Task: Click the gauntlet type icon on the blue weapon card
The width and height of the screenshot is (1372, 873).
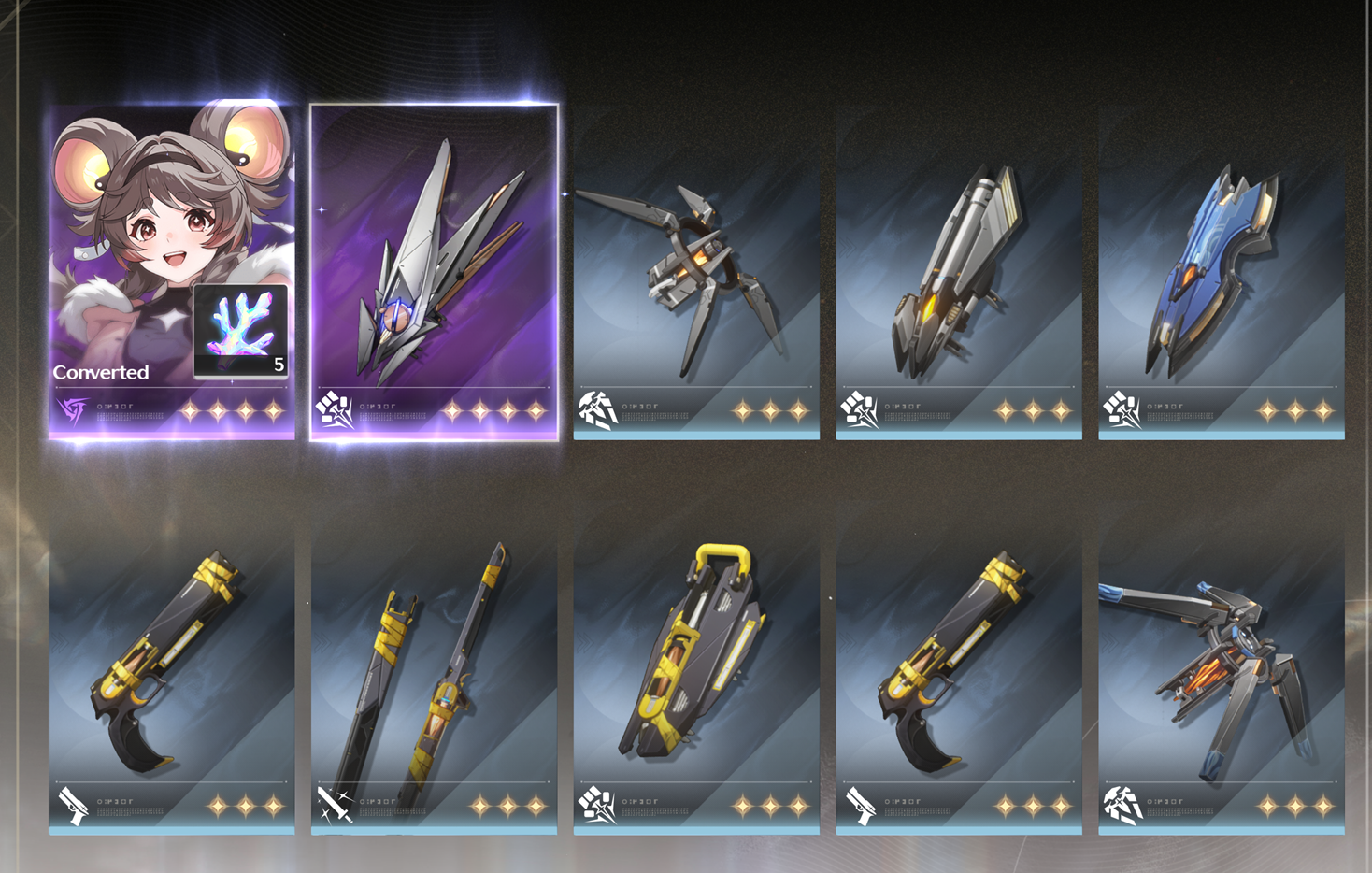Action: [1122, 409]
